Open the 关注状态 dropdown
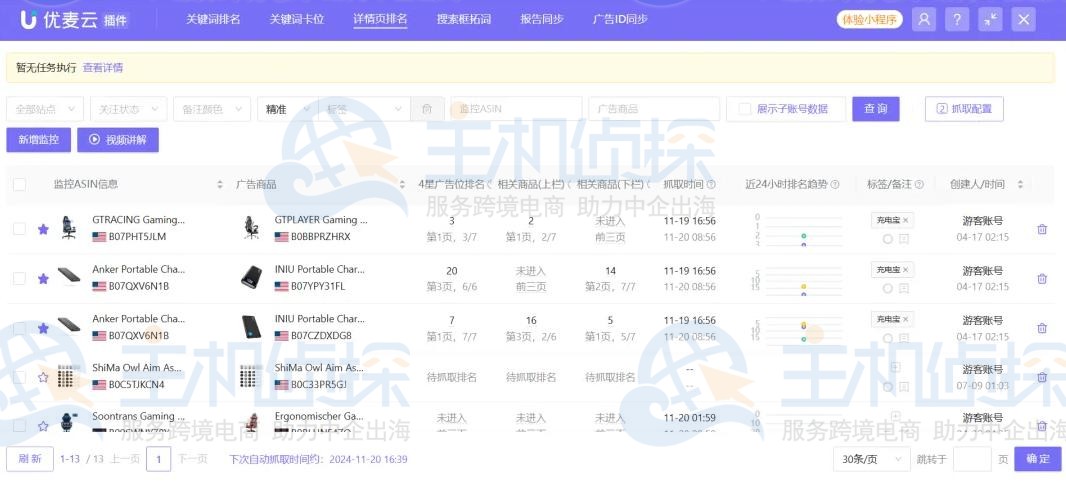This screenshot has width=1066, height=482. [128, 109]
